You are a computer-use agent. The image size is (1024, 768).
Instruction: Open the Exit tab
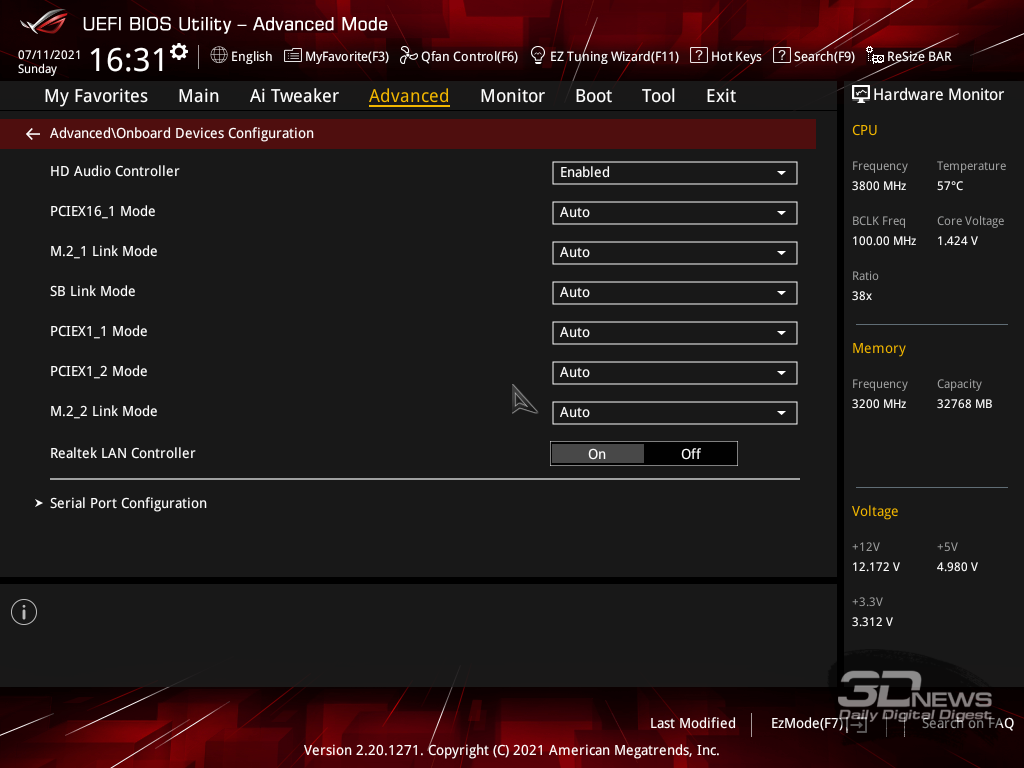[x=721, y=96]
